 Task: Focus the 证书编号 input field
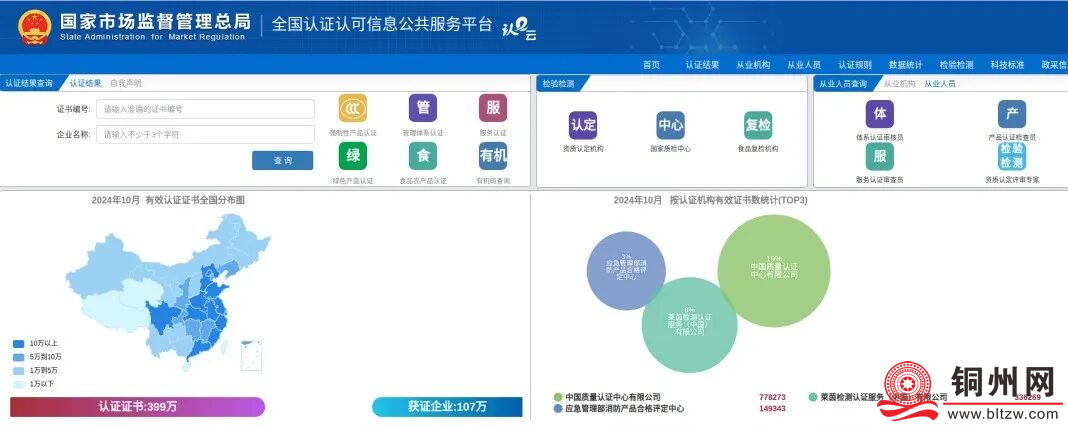click(205, 108)
